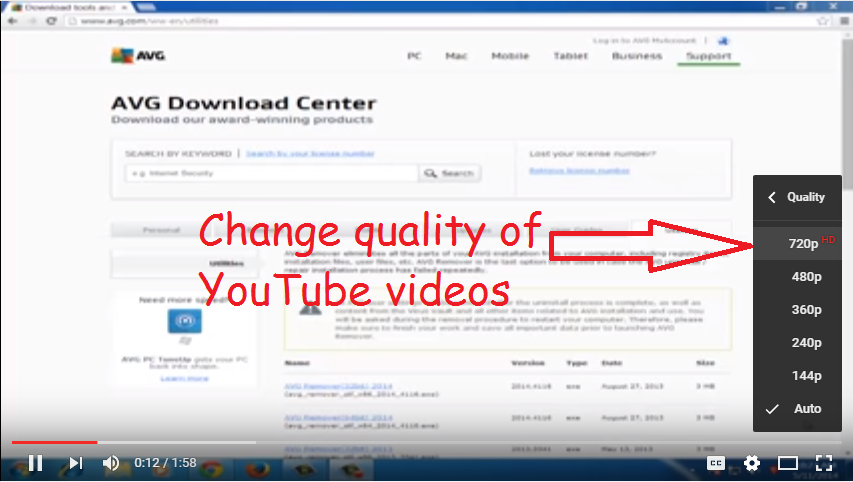Skip to the next video
This screenshot has height=482, width=853.
[x=75, y=463]
